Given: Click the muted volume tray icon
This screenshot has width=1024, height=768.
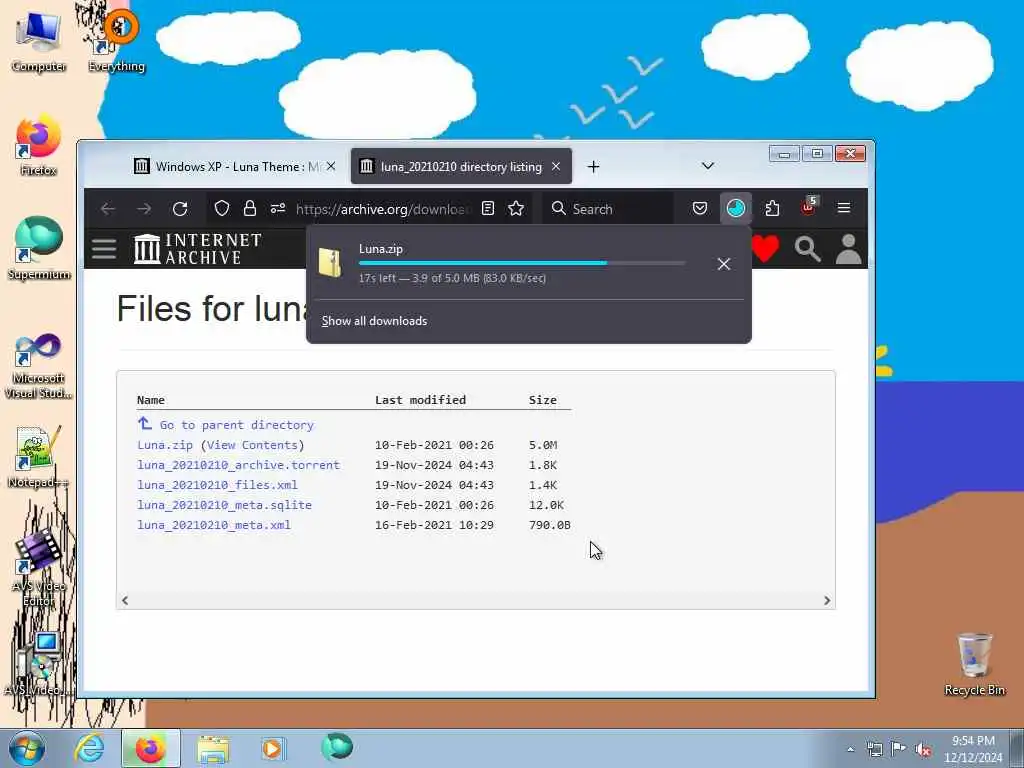Looking at the screenshot, I should coord(923,749).
